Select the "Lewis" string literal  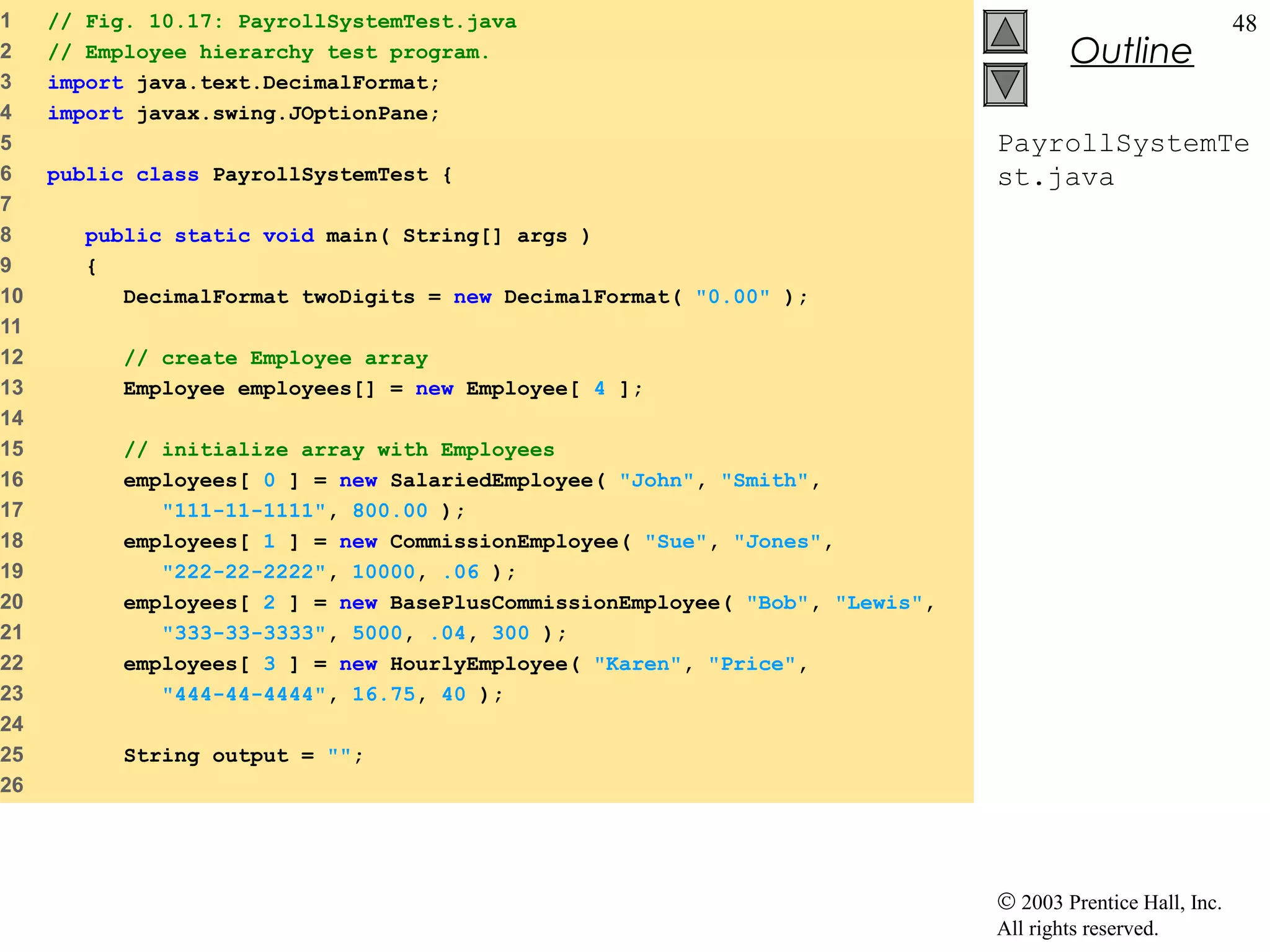tap(879, 602)
